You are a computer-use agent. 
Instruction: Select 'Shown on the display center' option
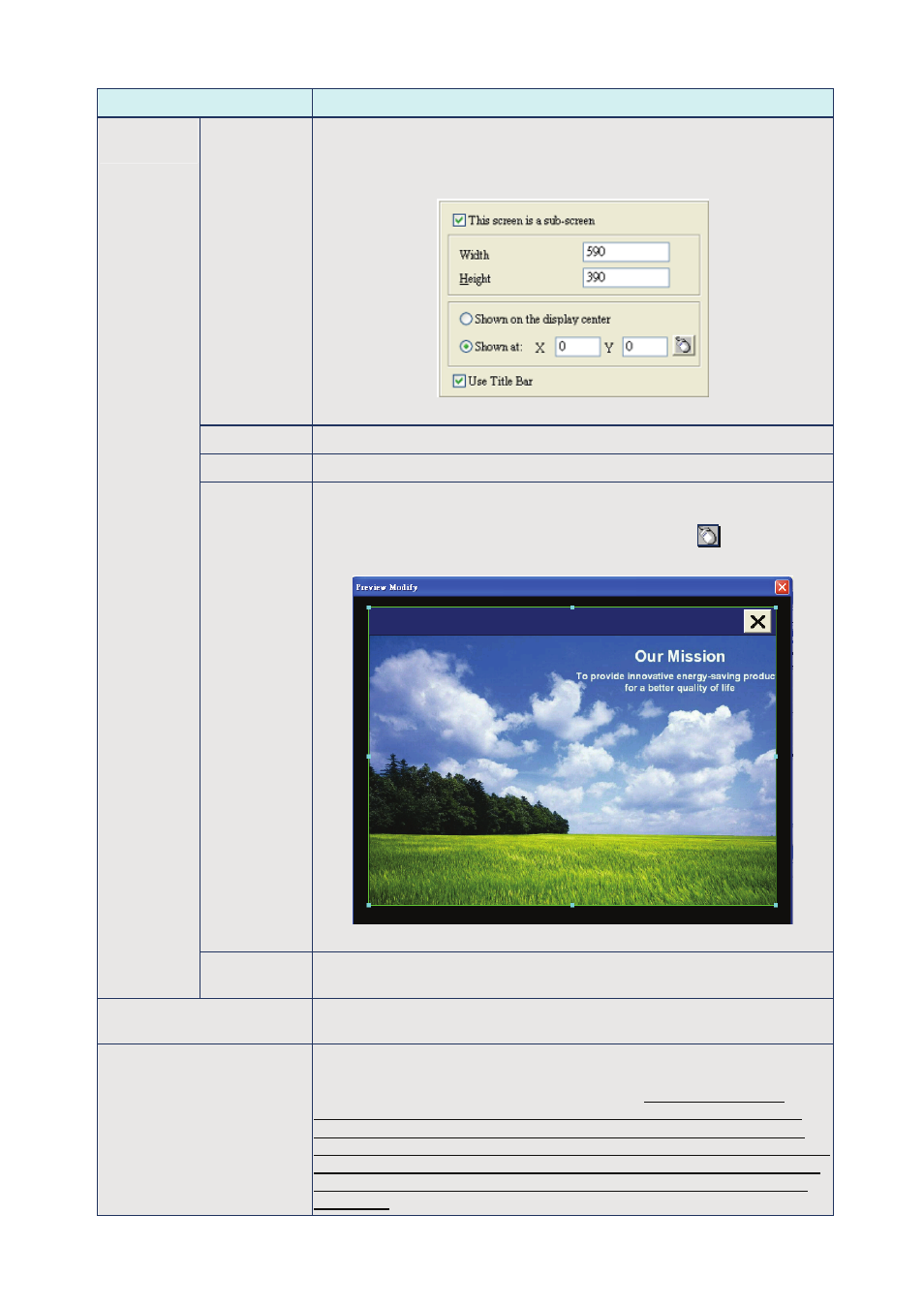click(466, 319)
